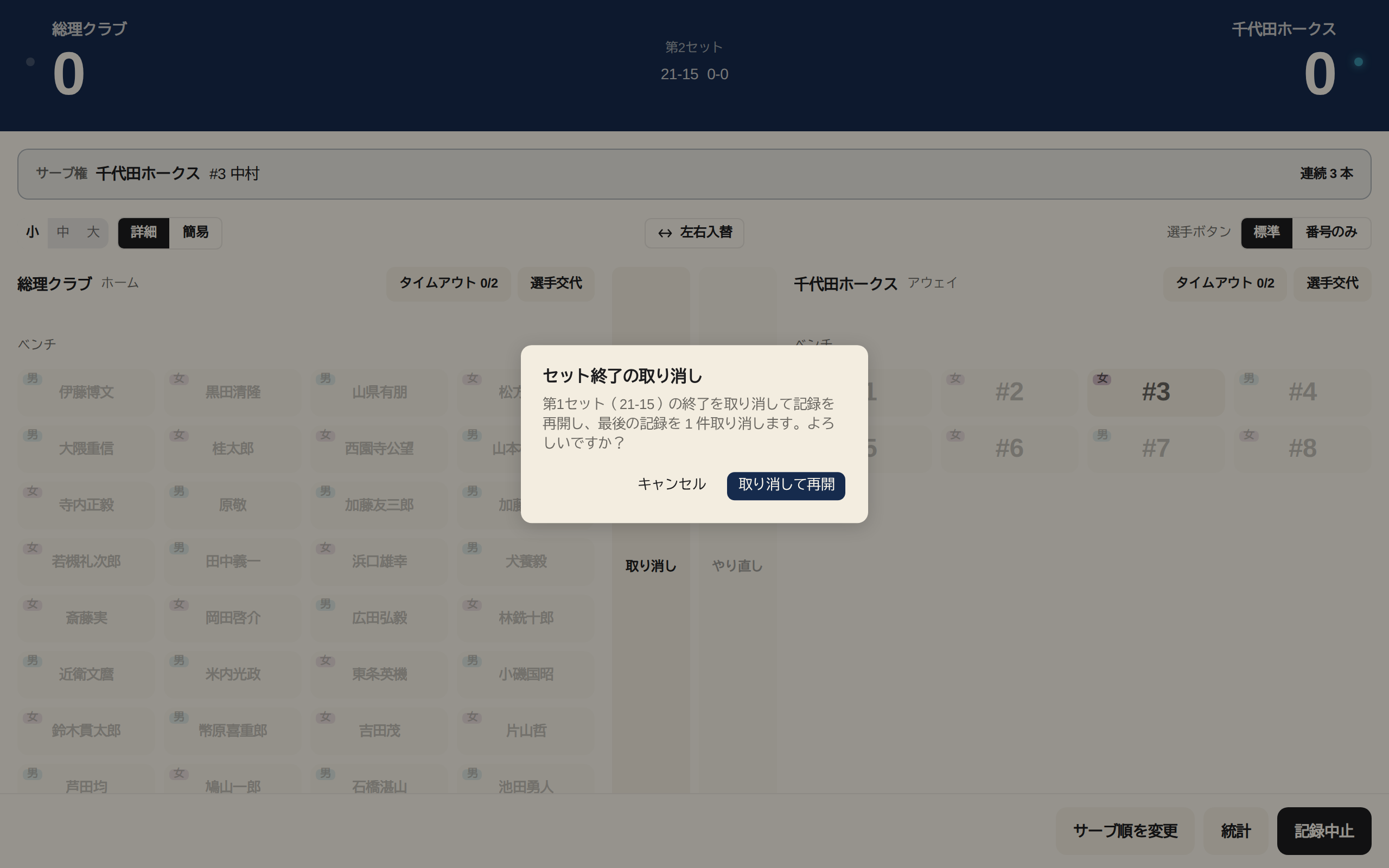Select size 大 option
1389x868 pixels.
[x=93, y=233]
